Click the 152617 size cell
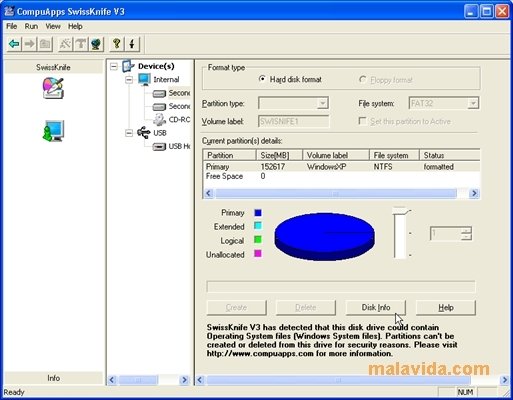 (x=273, y=167)
